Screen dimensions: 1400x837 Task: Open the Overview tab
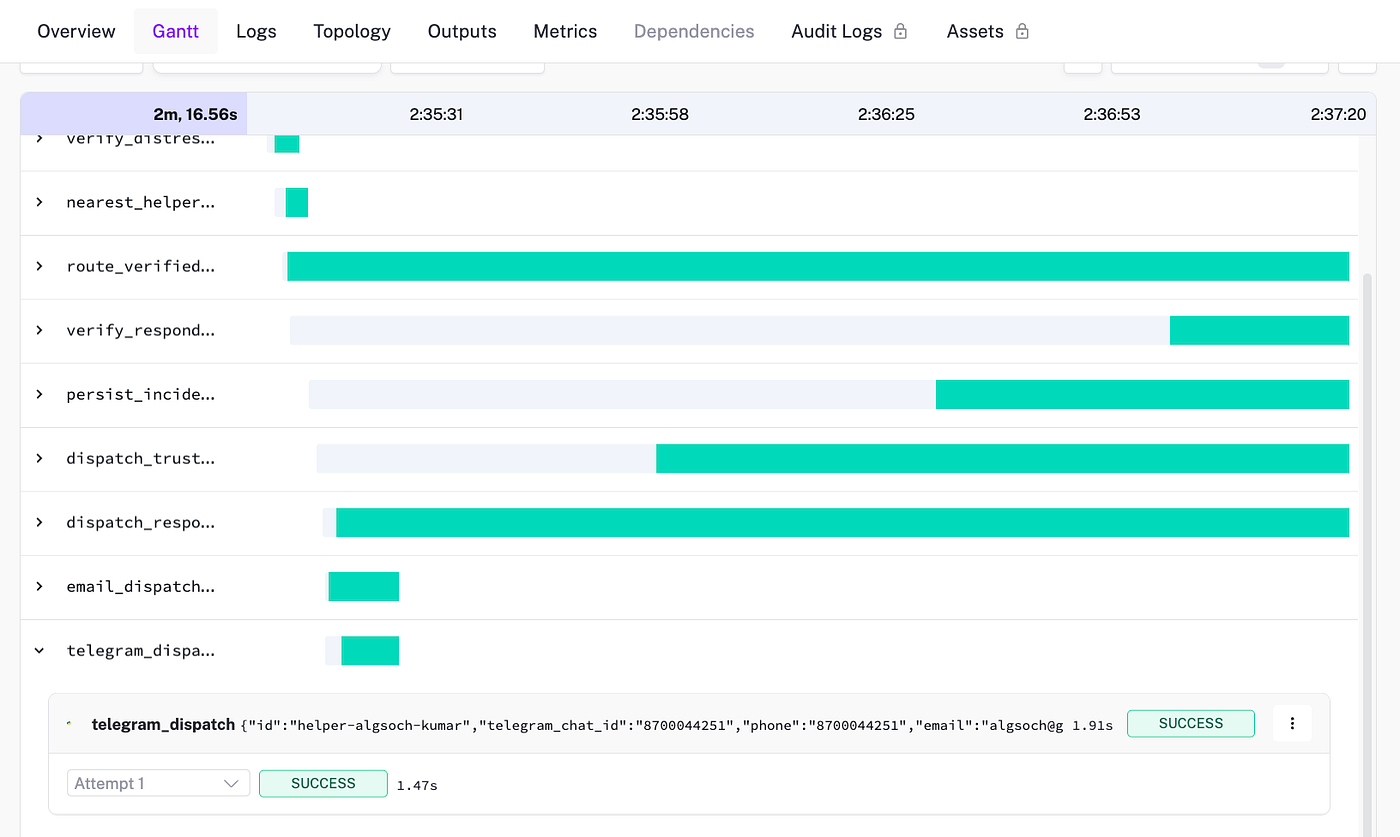(76, 31)
